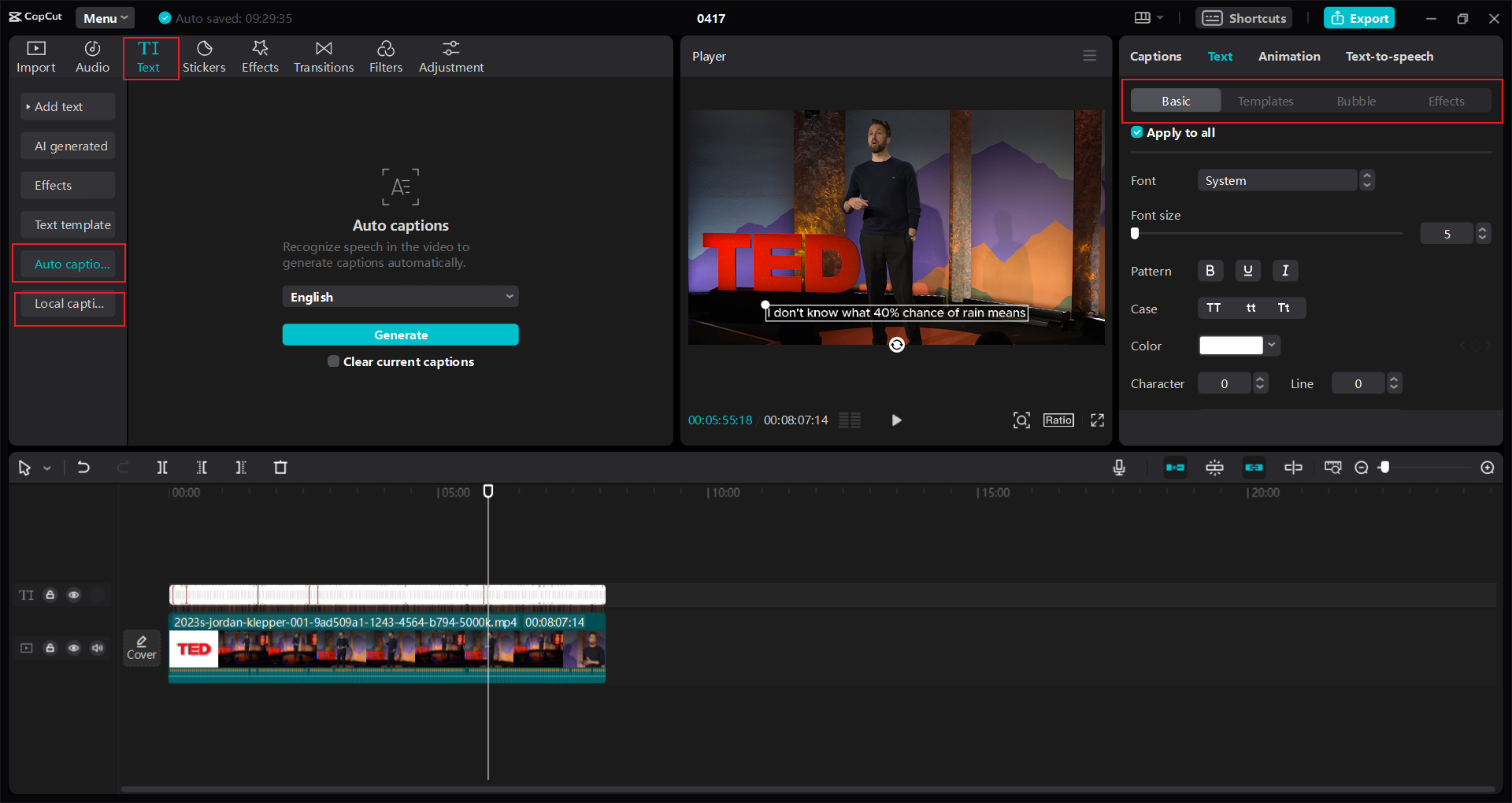Expand the caption Color picker dropdown

pyautogui.click(x=1270, y=345)
